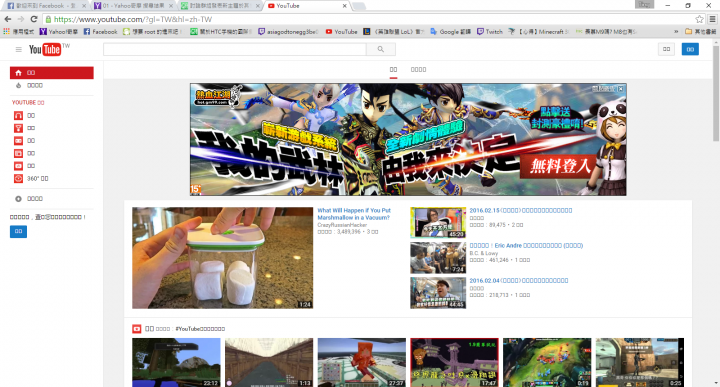Open a new tab beside the YouTube tab

point(359,6)
